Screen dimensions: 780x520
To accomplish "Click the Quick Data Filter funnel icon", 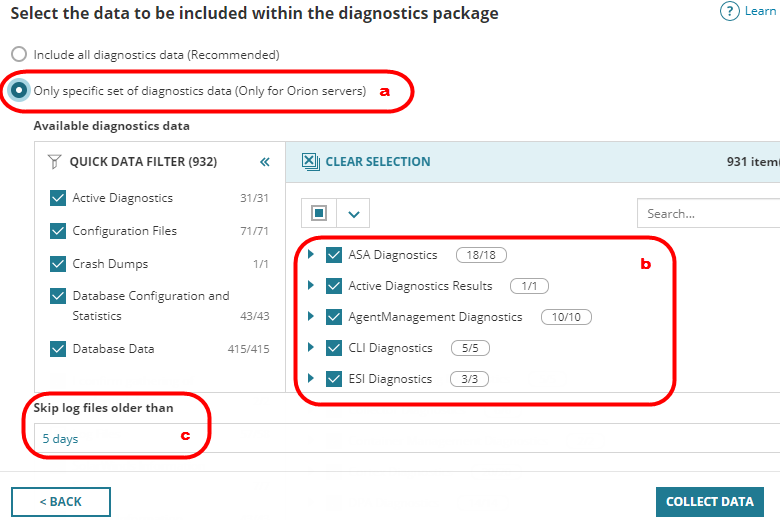I will click(55, 161).
